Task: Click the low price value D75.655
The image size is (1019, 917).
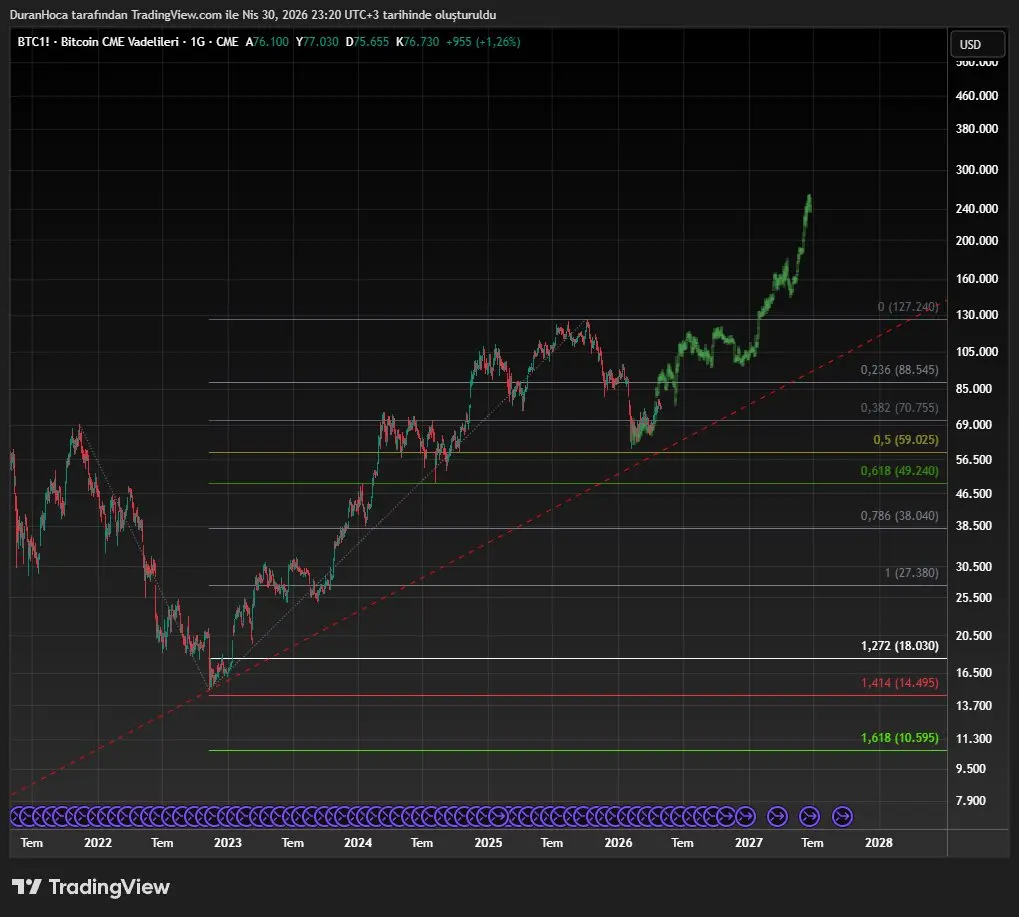Action: 367,42
